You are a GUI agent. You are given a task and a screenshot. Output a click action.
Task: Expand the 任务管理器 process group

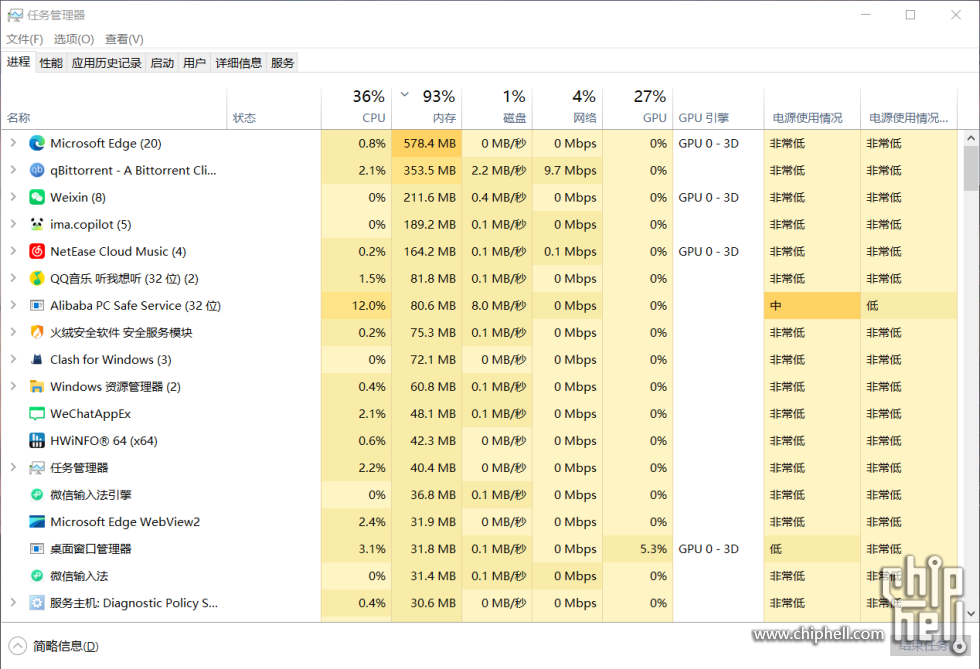click(13, 467)
